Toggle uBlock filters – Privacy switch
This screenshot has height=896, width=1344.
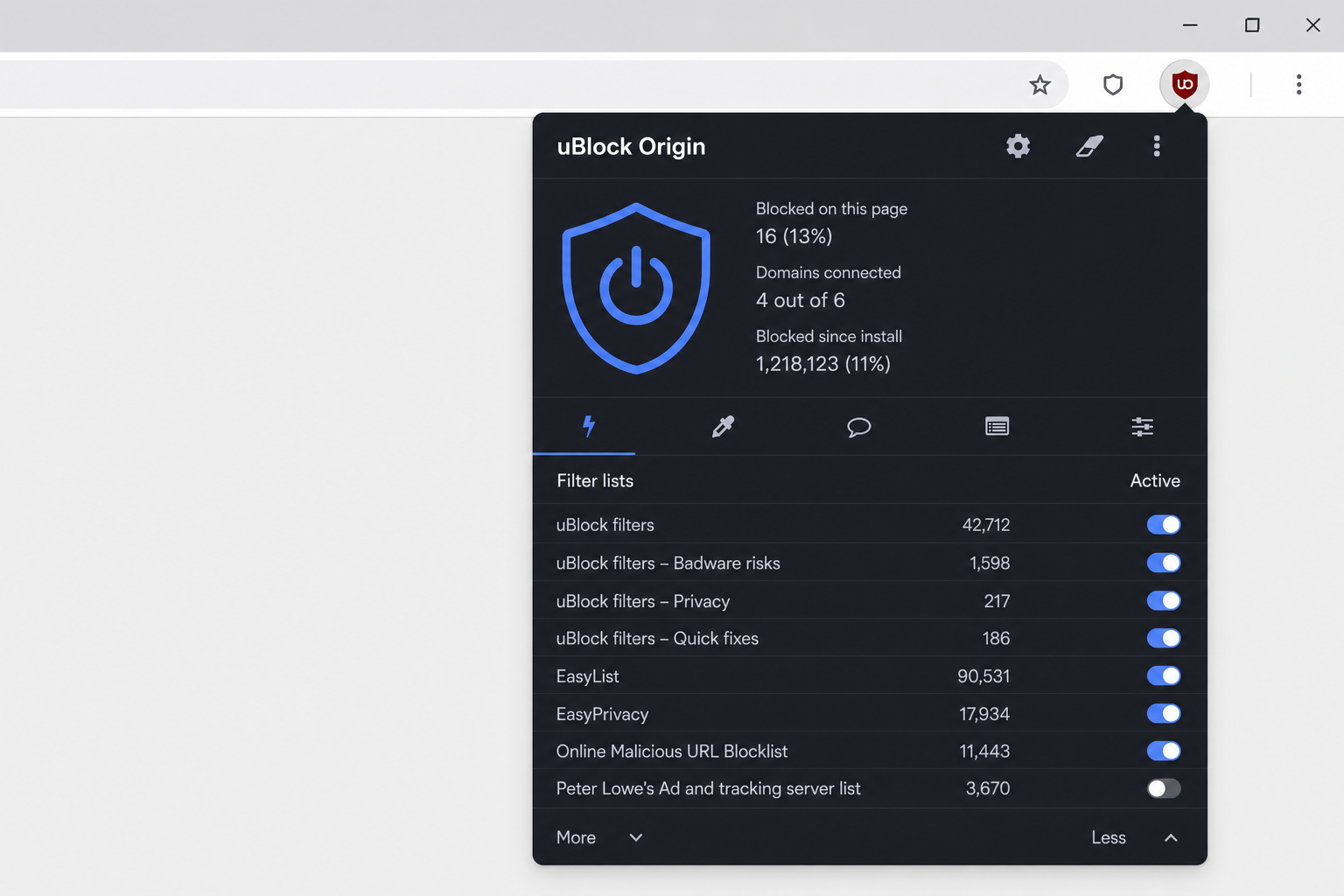click(1164, 600)
